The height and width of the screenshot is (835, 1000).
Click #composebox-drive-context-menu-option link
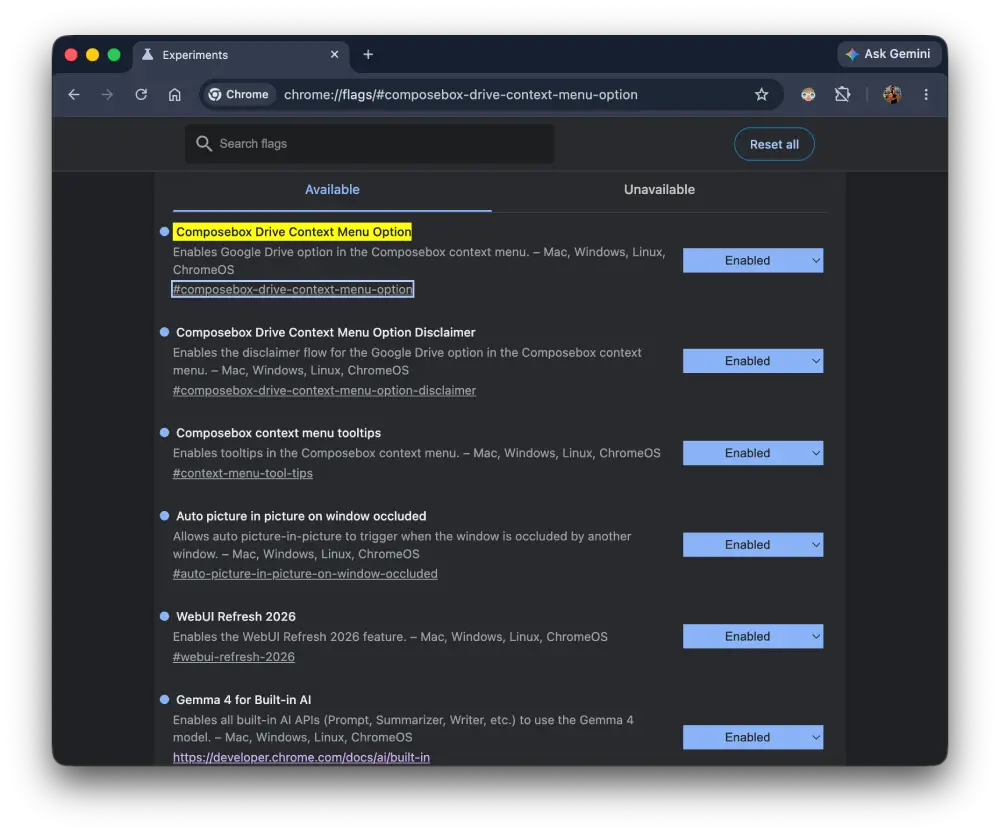(x=293, y=290)
